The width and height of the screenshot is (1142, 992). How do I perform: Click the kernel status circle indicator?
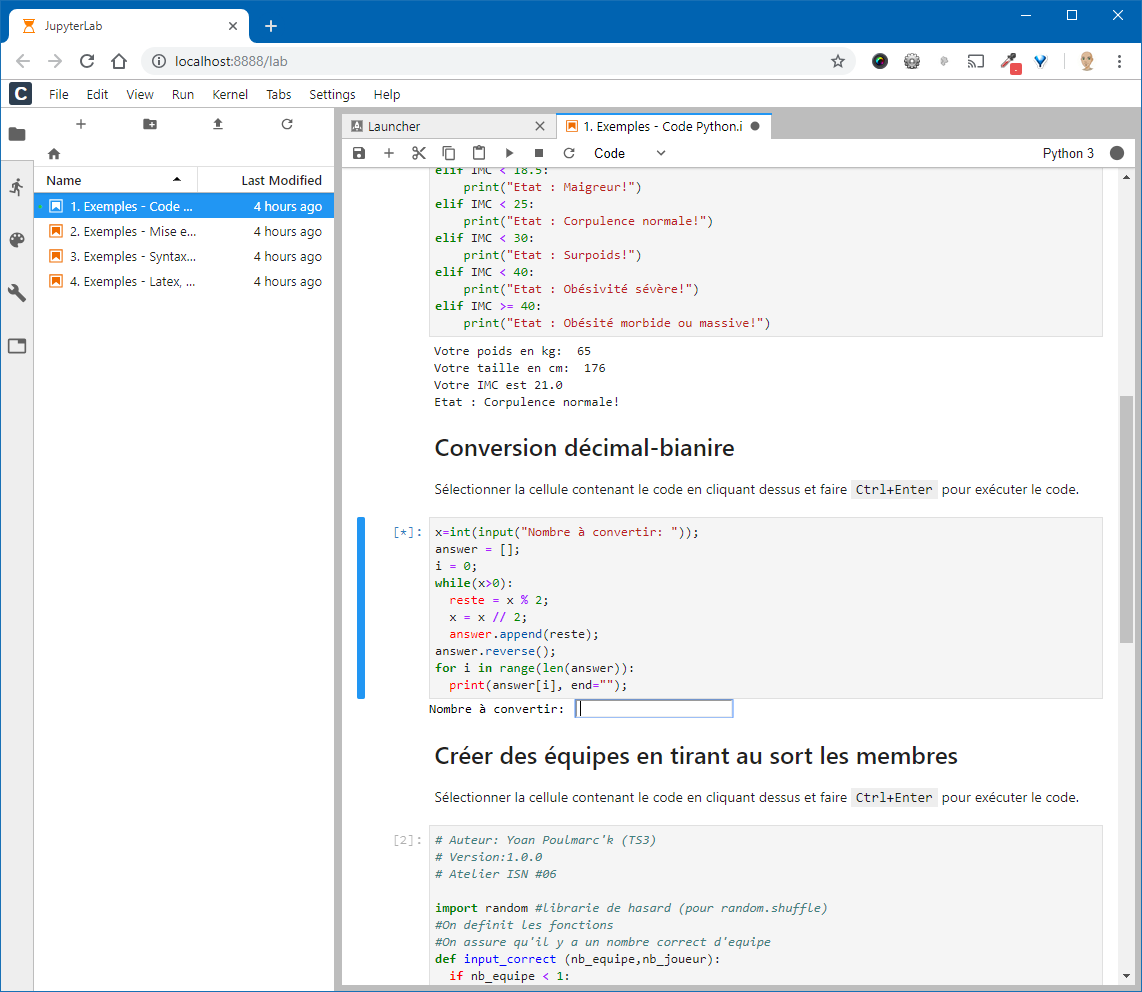click(x=1117, y=153)
